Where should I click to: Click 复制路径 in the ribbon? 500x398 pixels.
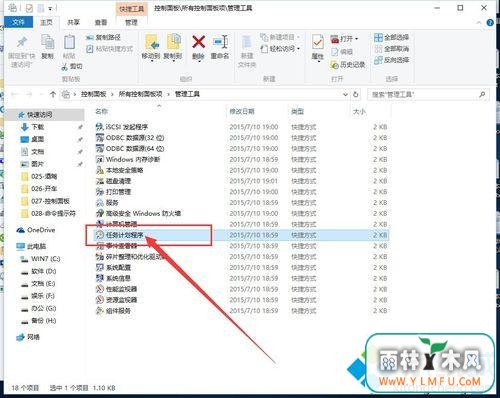coord(103,37)
